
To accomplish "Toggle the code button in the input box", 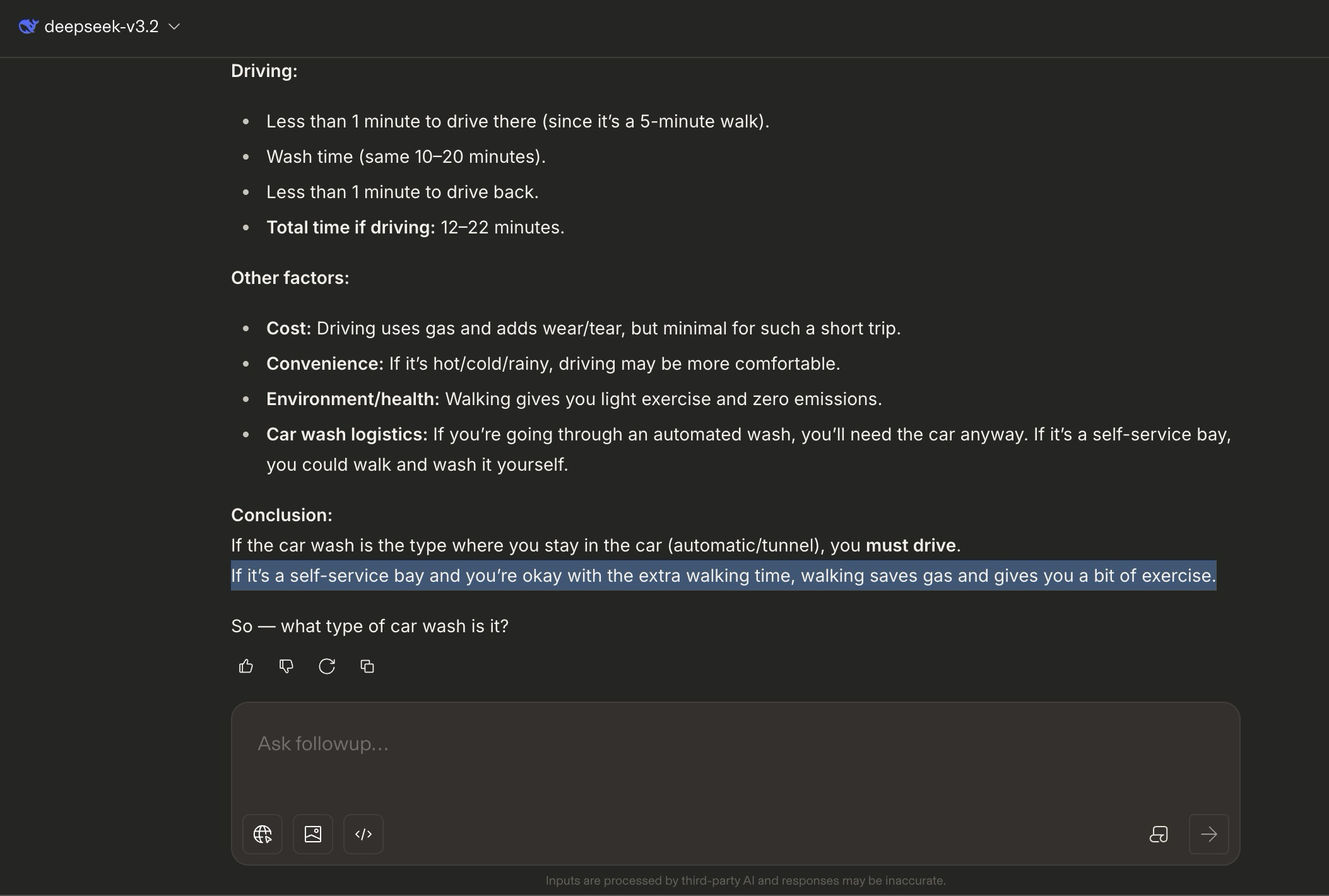I will [363, 834].
